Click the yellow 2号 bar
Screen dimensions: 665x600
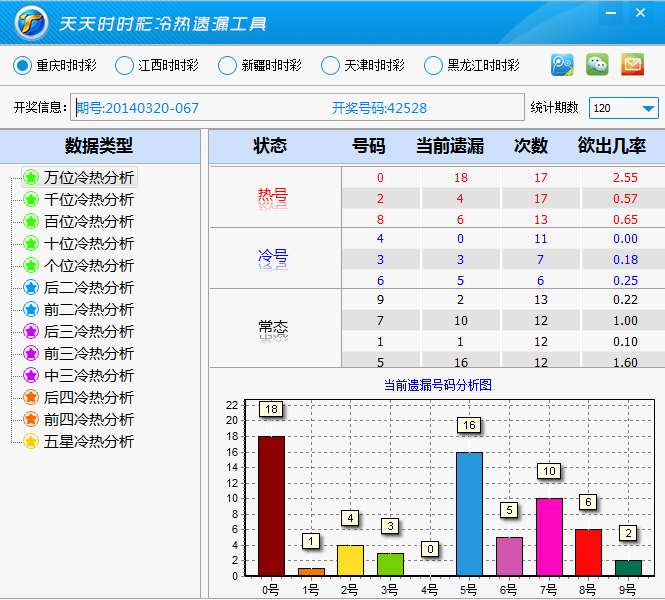pos(350,560)
